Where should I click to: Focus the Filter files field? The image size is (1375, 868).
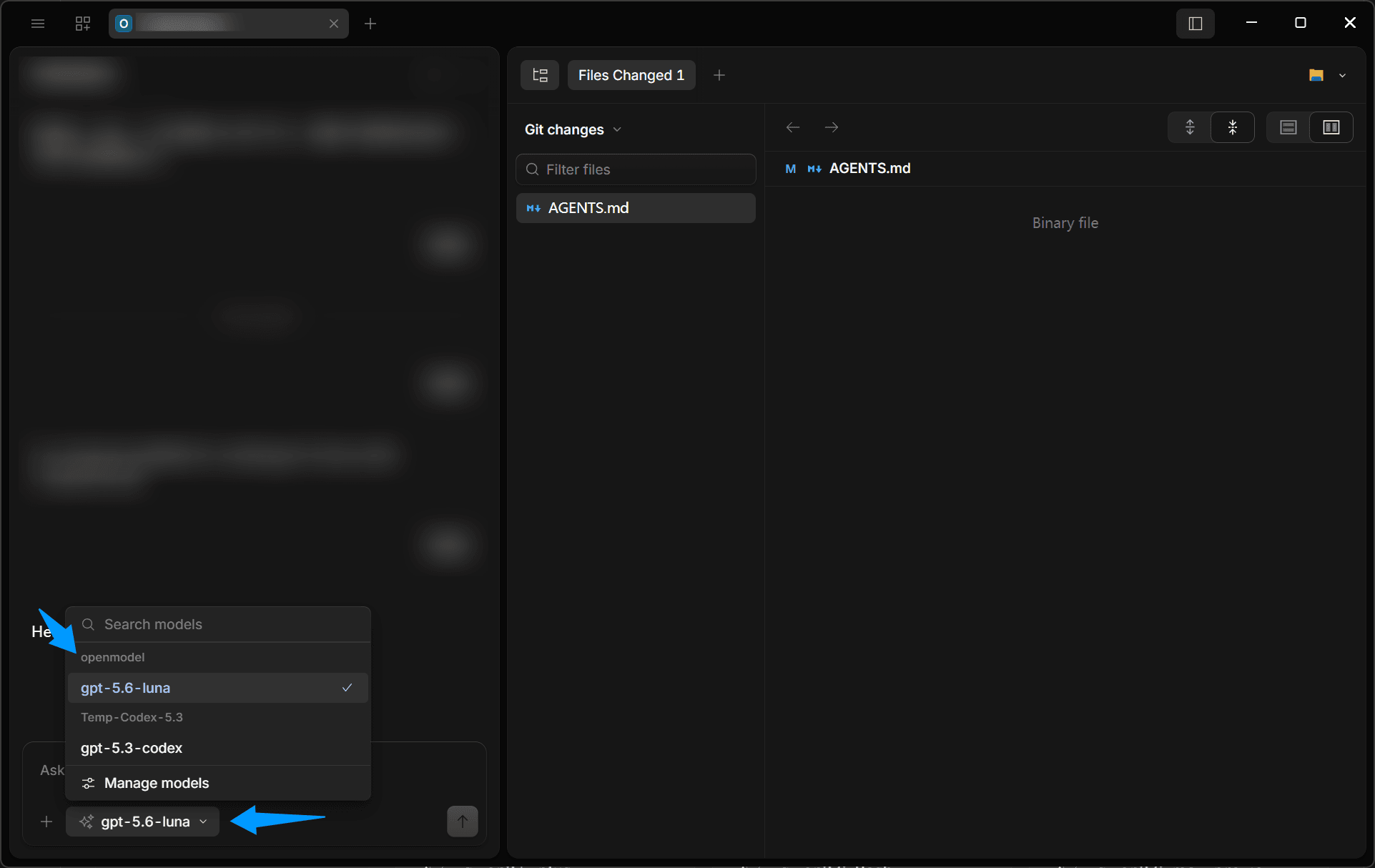636,169
